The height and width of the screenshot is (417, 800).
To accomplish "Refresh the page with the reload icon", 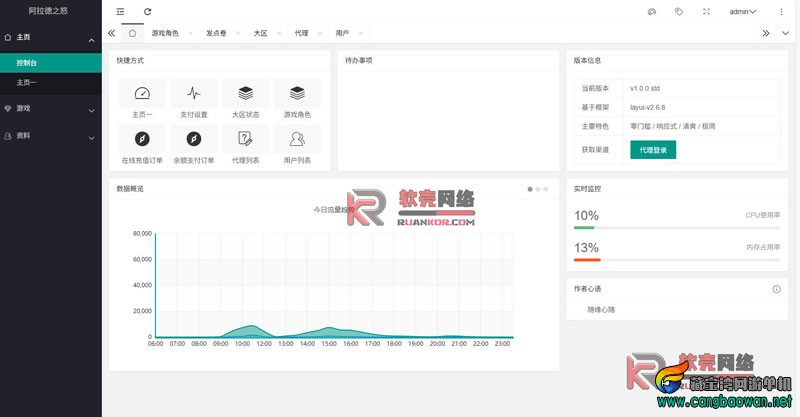I will [x=148, y=12].
